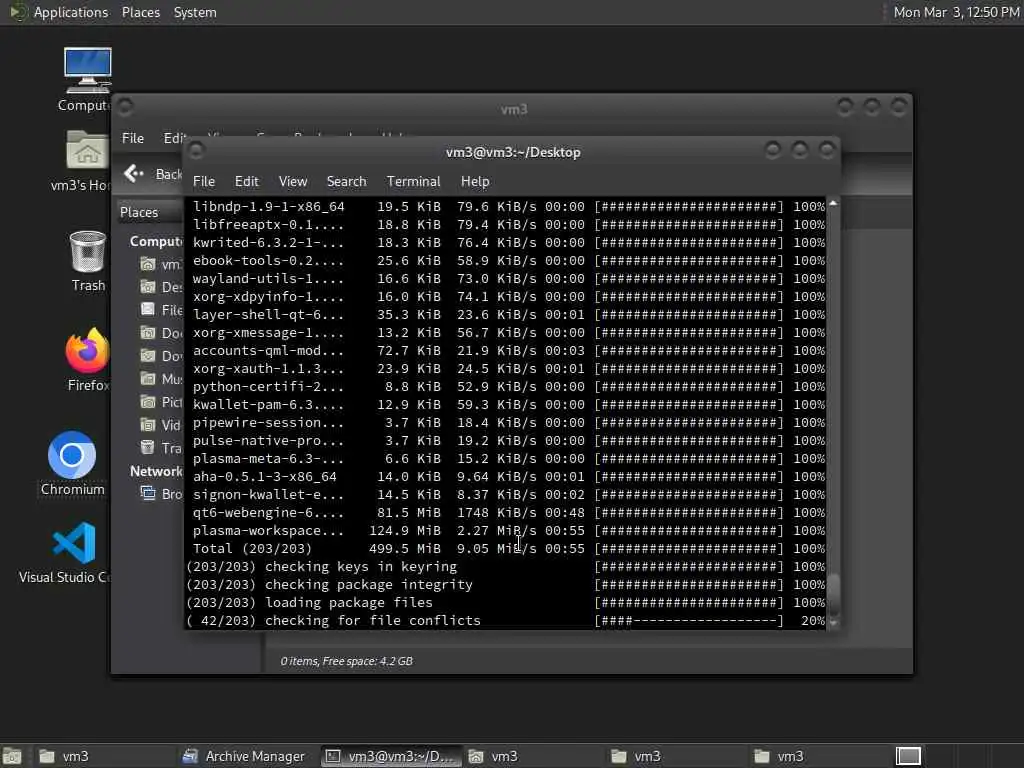Open the System panel menu

(195, 12)
